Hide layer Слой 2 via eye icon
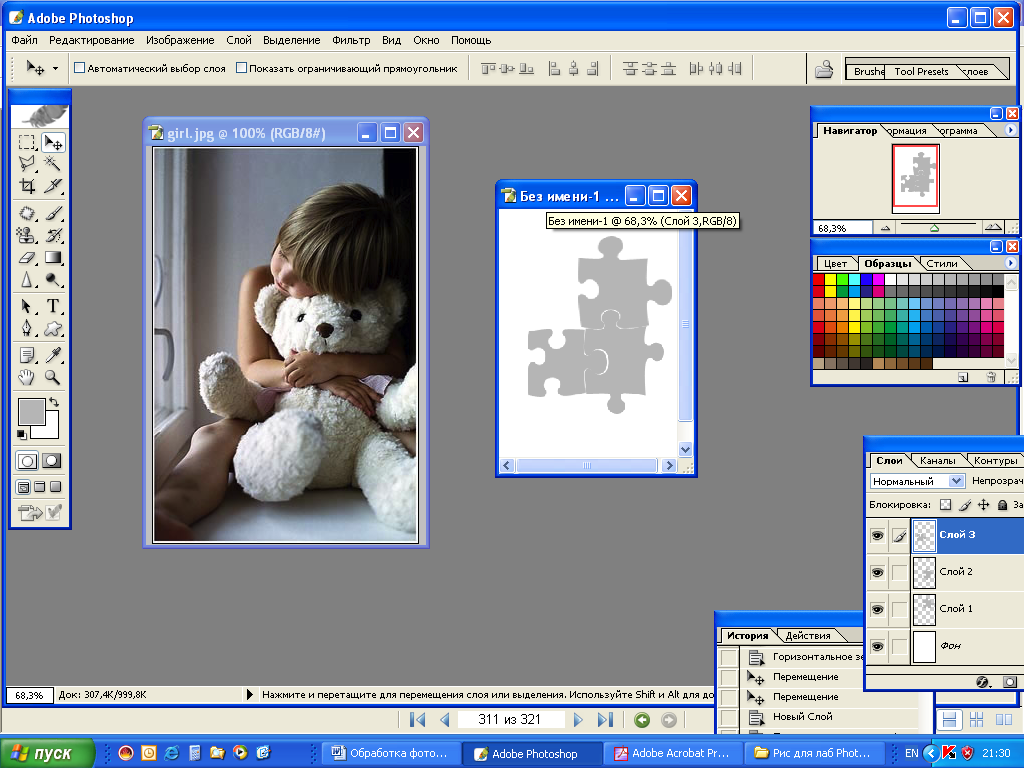Screen dimensions: 1024x768 coord(877,572)
